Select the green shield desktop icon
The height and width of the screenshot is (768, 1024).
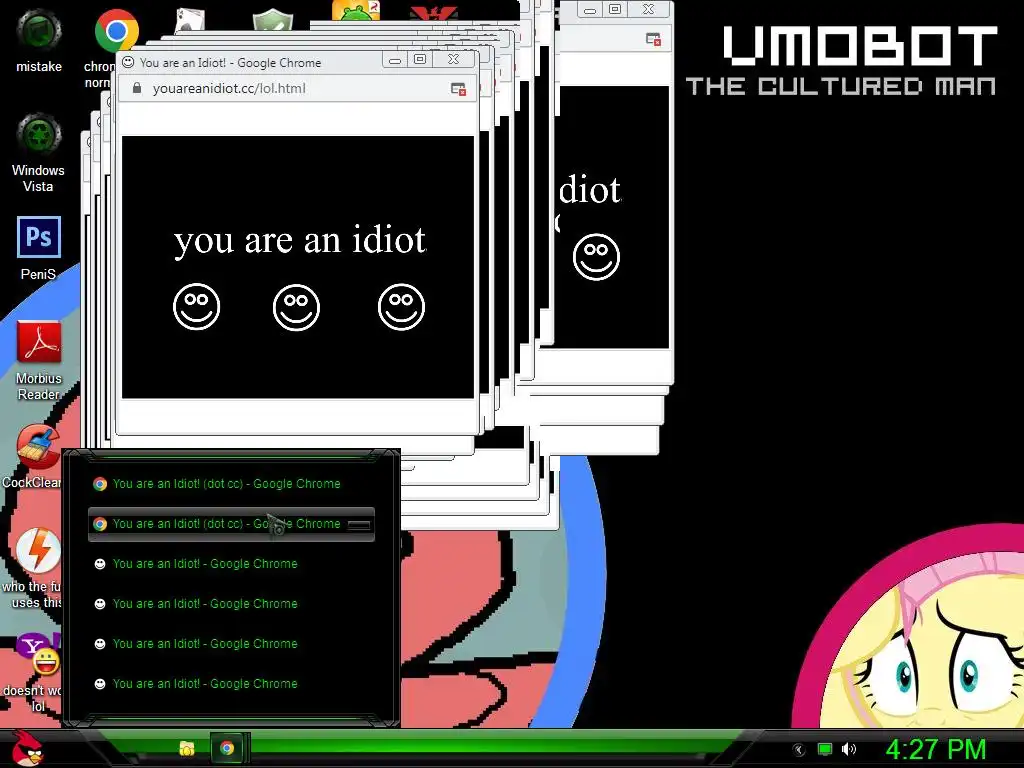click(x=273, y=20)
